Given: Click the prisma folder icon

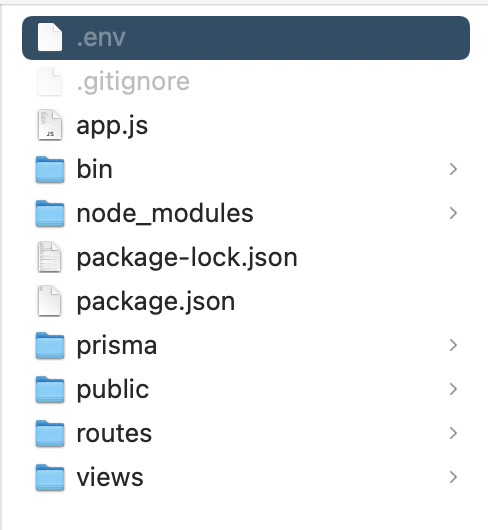Looking at the screenshot, I should tap(50, 345).
